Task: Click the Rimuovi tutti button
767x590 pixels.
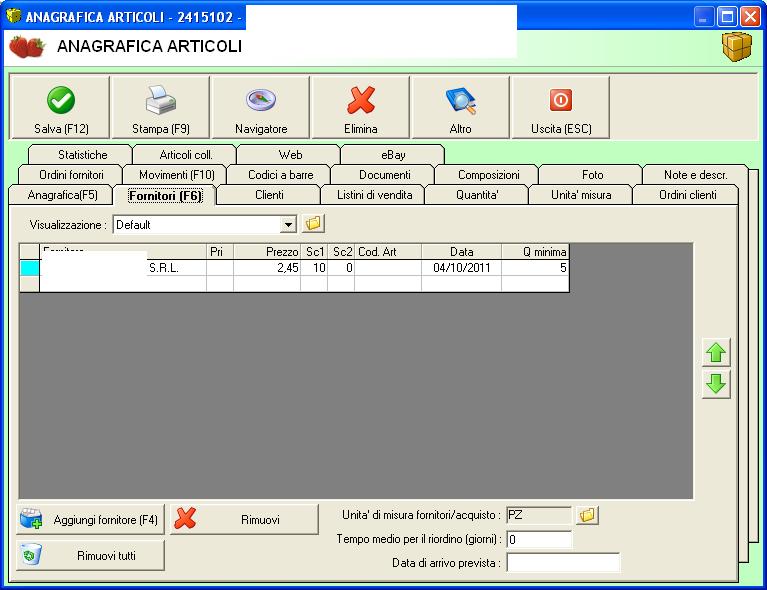Action: (90, 556)
